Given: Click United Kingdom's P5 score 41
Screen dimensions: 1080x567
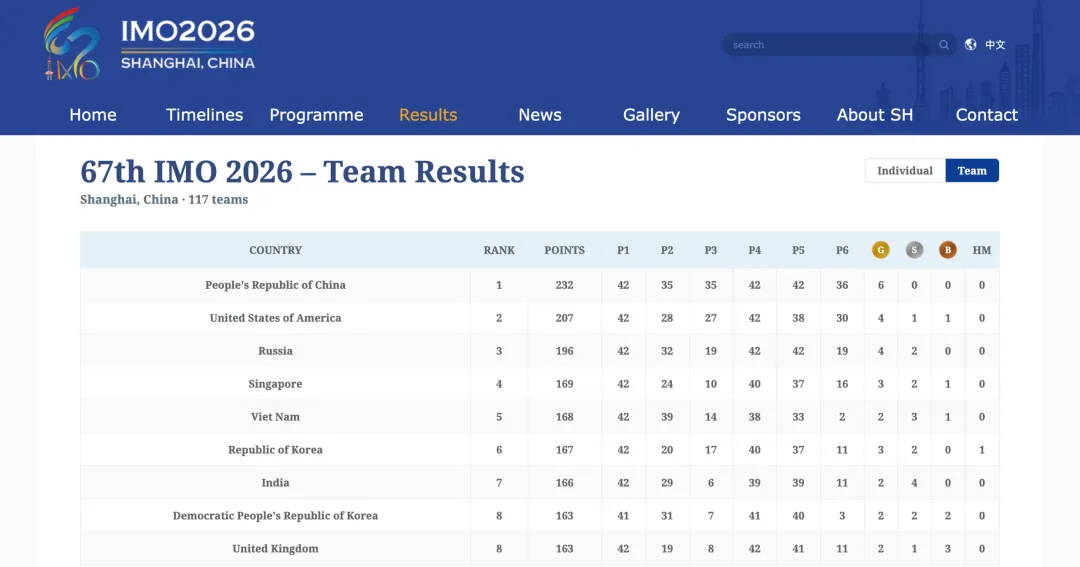Looking at the screenshot, I should [798, 549].
